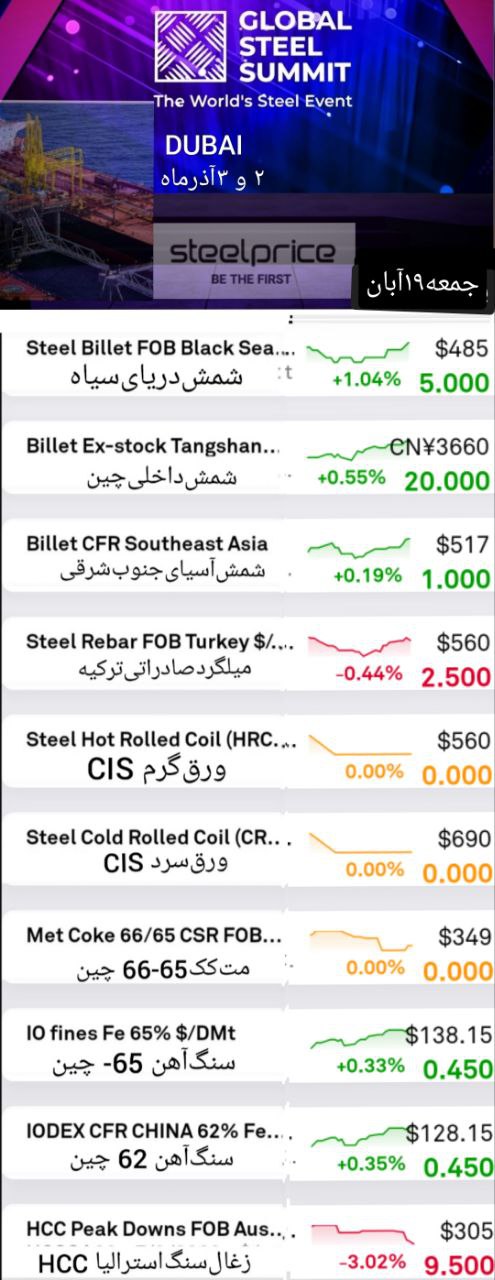Viewport: 495px width, 1280px height.
Task: Click the orange Hot Rolled Coil chart
Action: pos(358,745)
